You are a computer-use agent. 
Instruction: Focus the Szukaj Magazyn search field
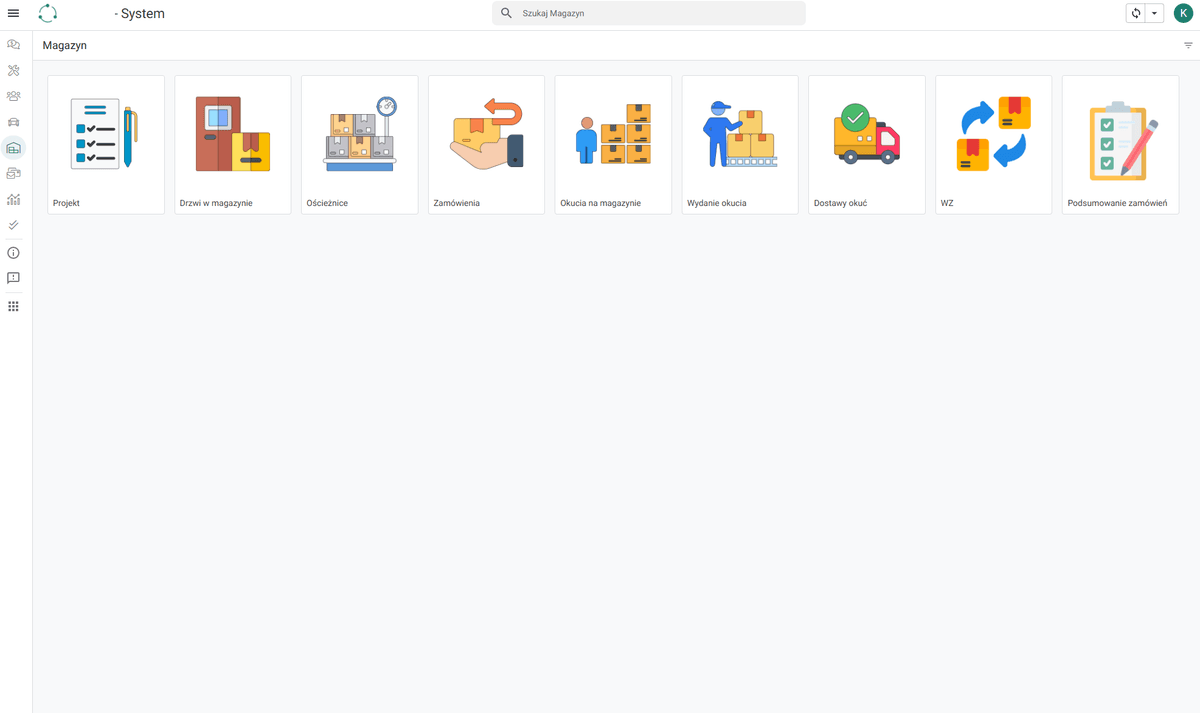tap(648, 13)
